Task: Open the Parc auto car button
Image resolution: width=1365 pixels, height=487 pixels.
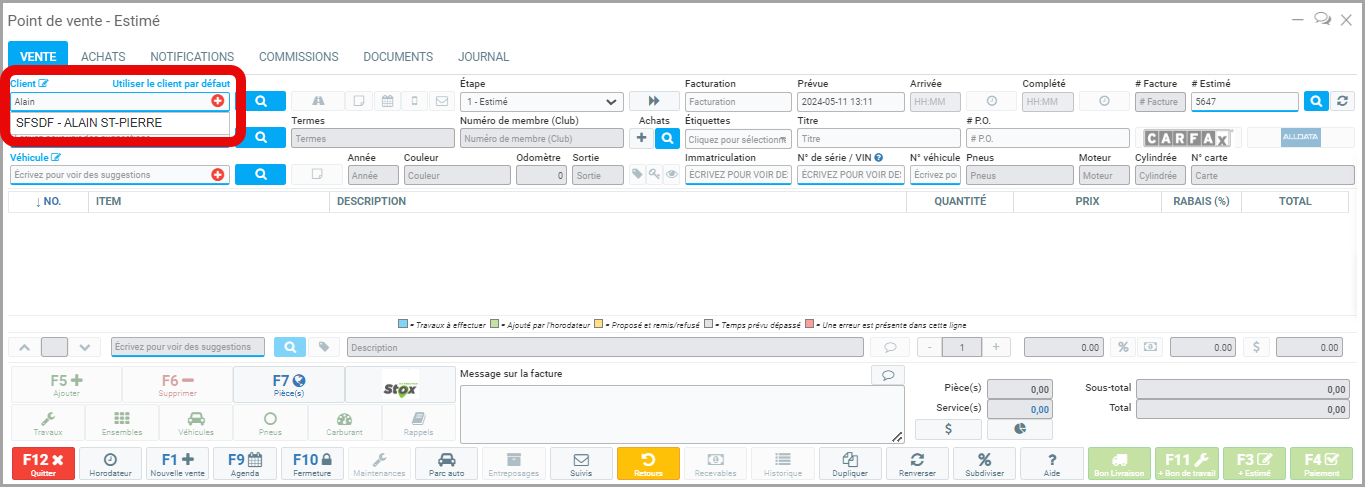Action: point(445,464)
